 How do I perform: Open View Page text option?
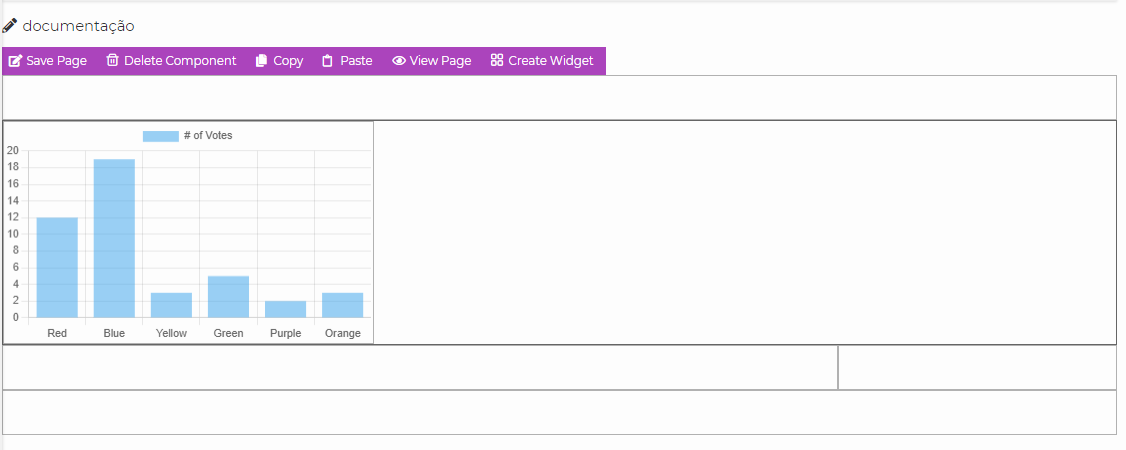coord(440,61)
